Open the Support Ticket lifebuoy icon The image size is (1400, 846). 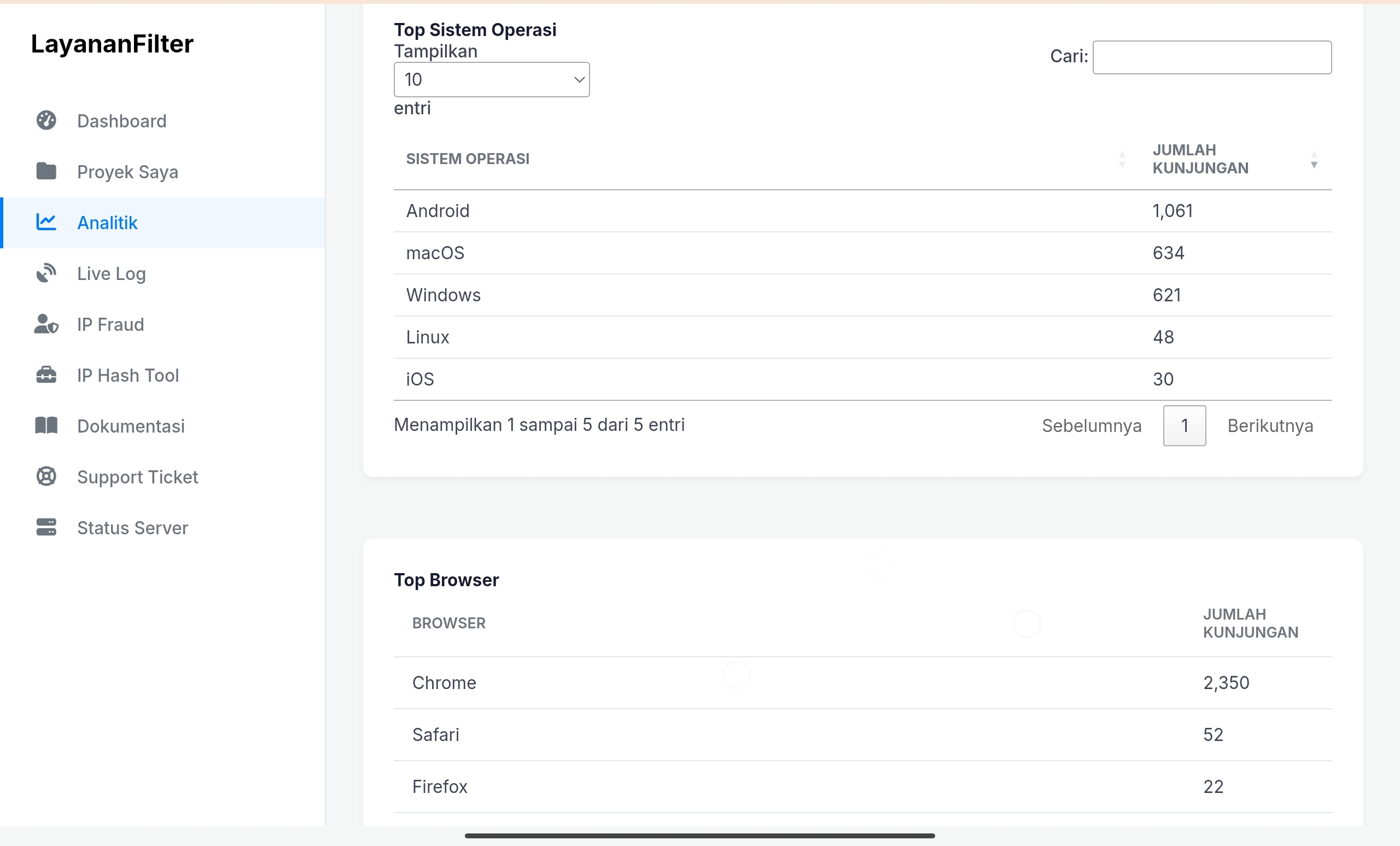pyautogui.click(x=46, y=476)
